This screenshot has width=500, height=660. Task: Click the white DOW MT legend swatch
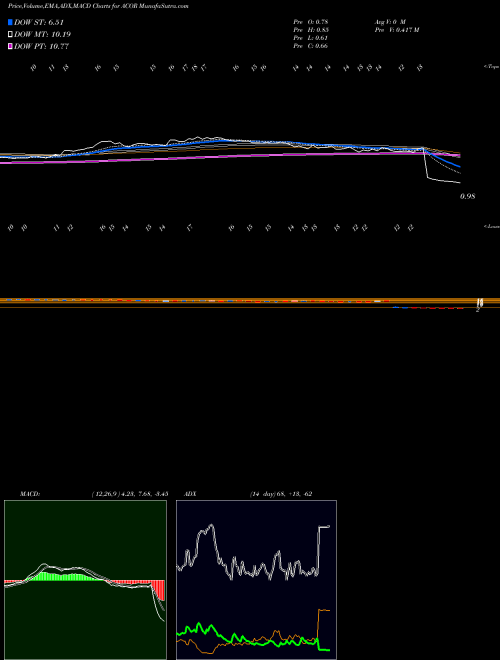(10, 35)
